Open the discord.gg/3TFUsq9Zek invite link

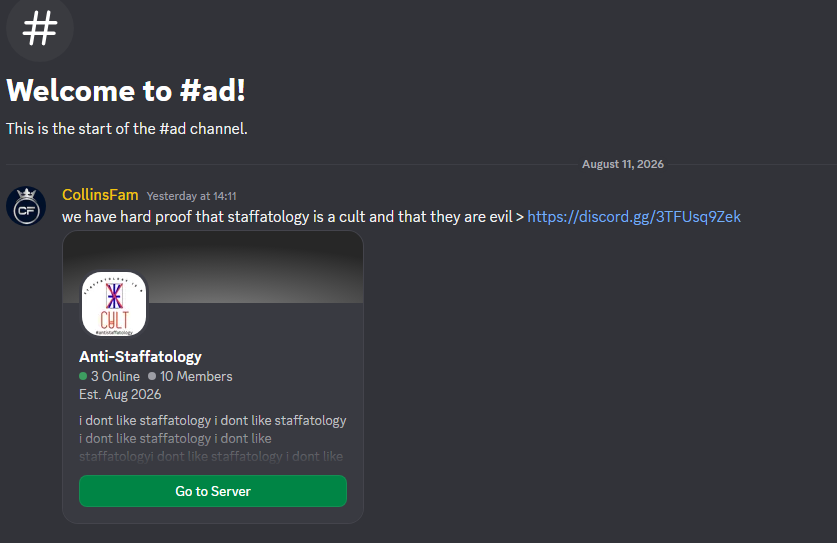click(634, 216)
